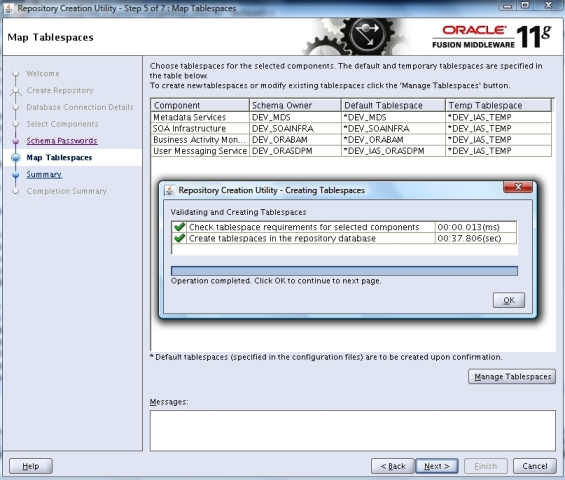Click the Map Tablespaces step bullet icon
565x480 pixels.
15,157
